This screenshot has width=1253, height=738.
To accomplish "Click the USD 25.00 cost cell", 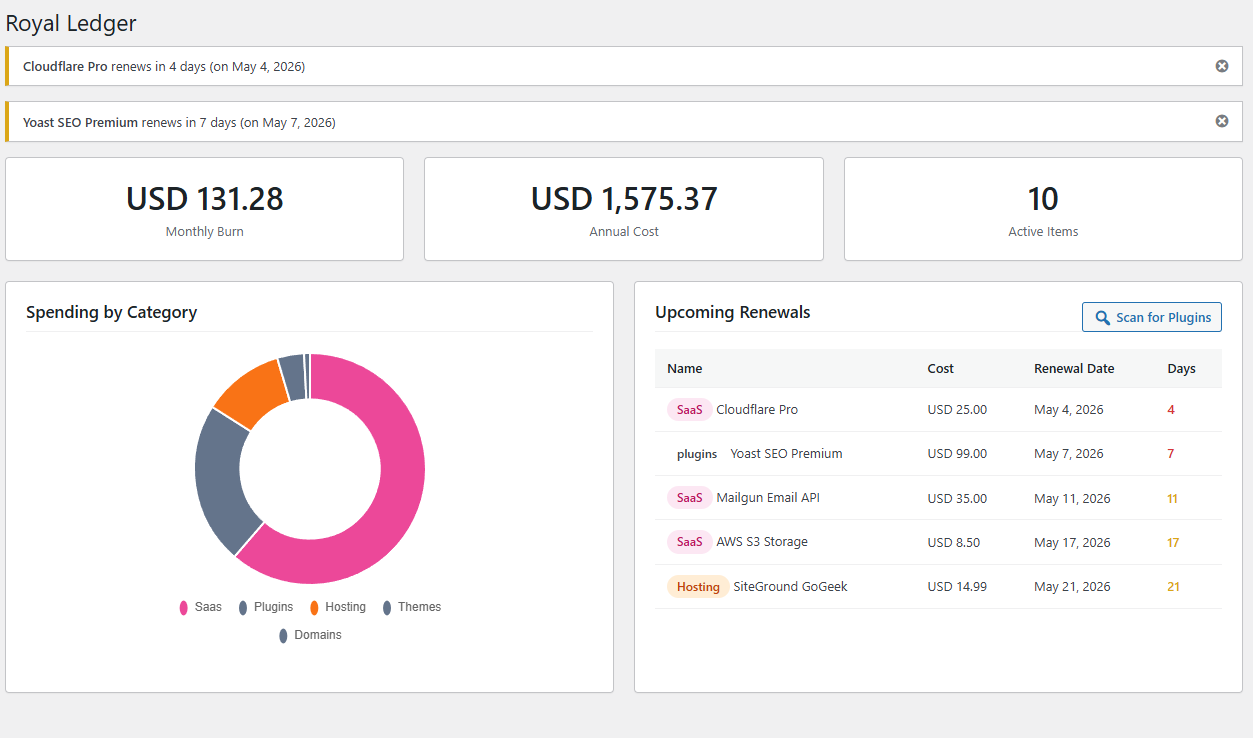I will pos(957,410).
